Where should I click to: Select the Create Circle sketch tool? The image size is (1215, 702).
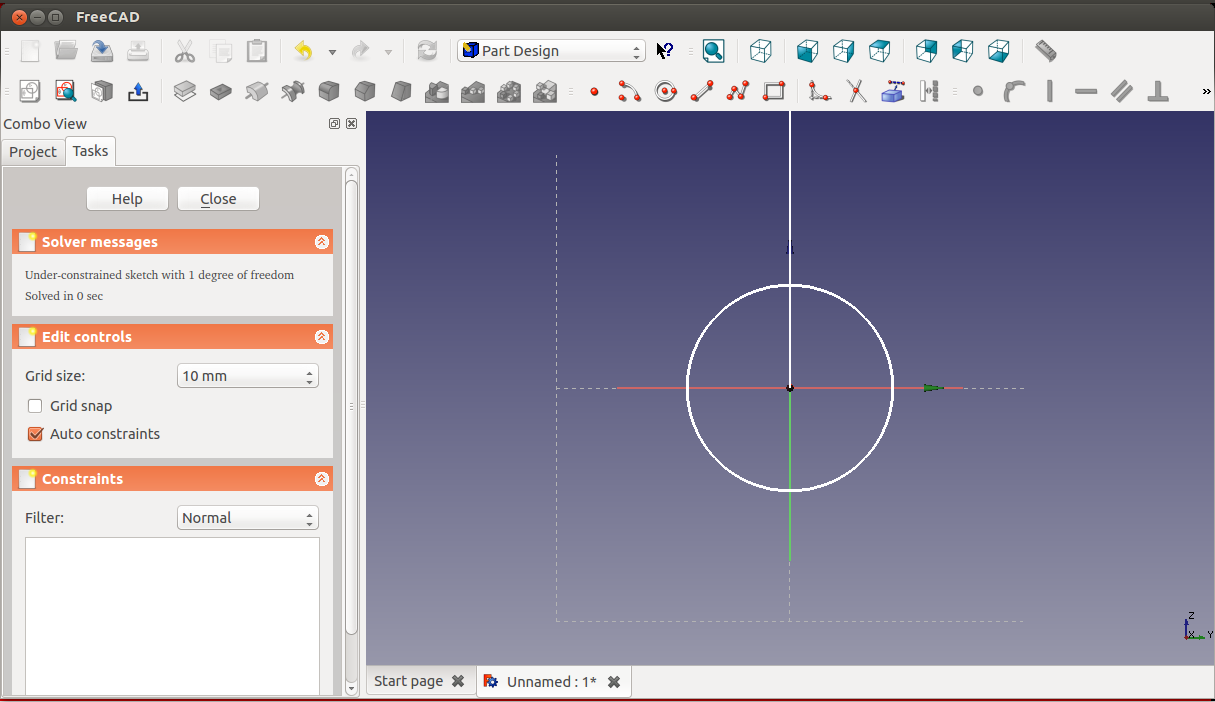(666, 92)
